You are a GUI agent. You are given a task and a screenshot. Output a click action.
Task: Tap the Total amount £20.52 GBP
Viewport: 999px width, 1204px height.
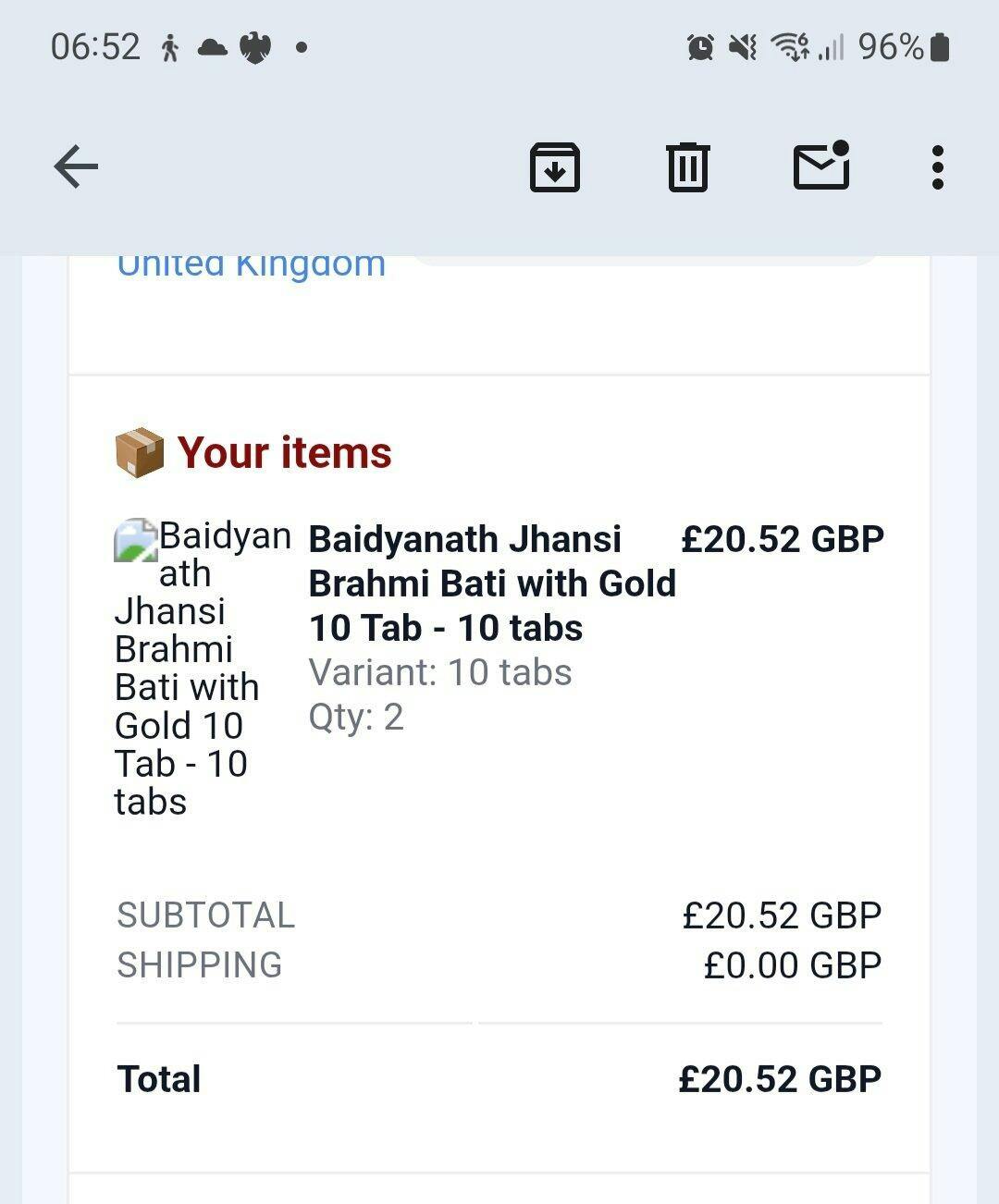coord(780,1078)
